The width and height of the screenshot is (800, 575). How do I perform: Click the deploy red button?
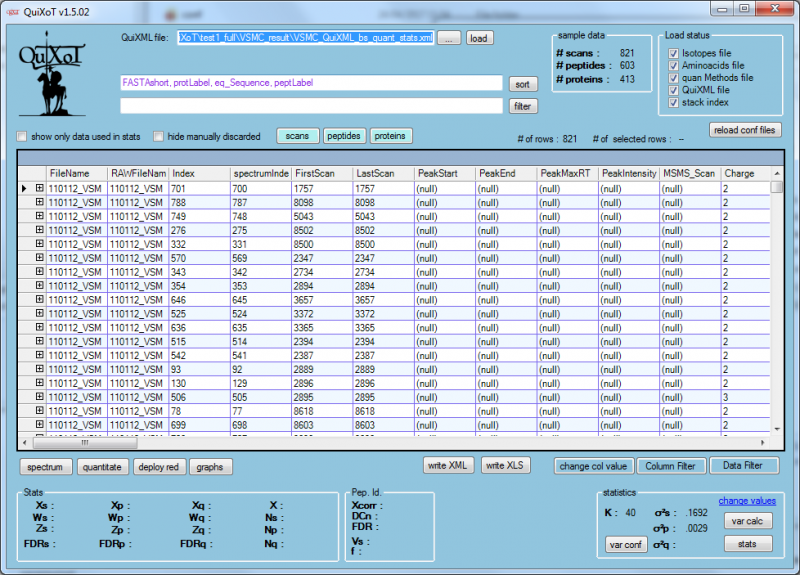(159, 467)
